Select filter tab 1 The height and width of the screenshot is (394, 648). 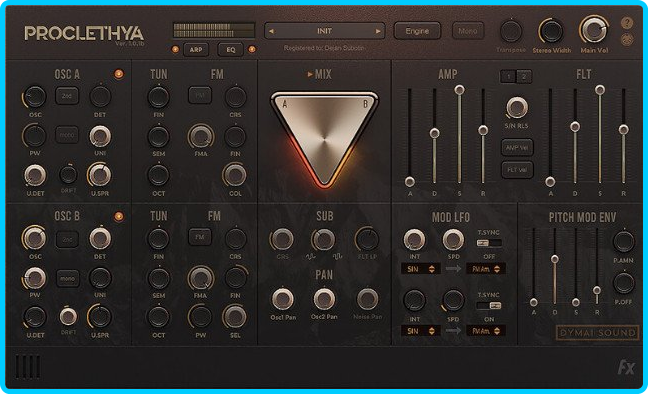508,76
